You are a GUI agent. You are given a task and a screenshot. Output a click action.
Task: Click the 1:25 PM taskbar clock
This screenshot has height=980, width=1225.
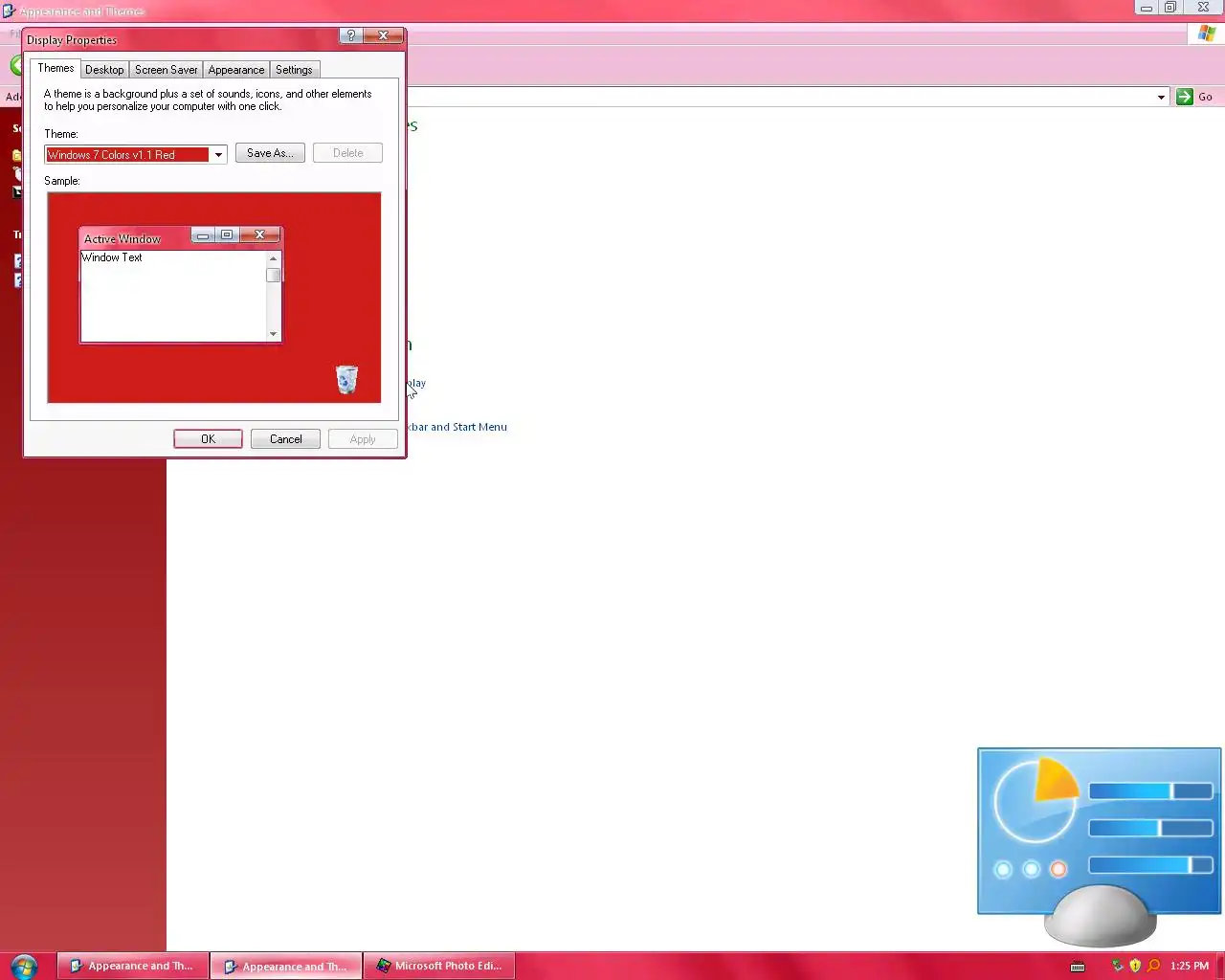click(x=1189, y=966)
